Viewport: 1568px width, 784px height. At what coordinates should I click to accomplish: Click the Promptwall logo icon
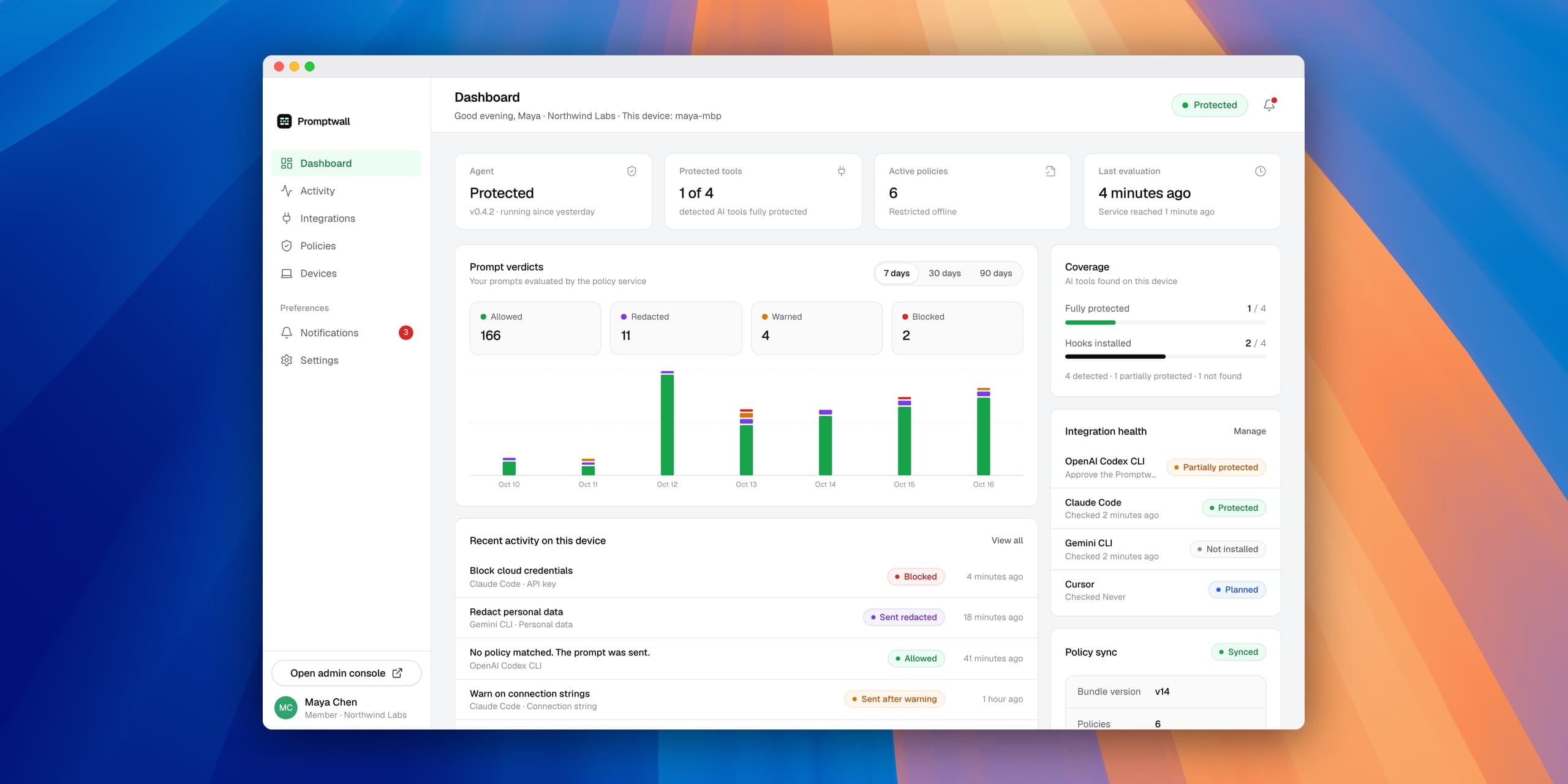(284, 121)
